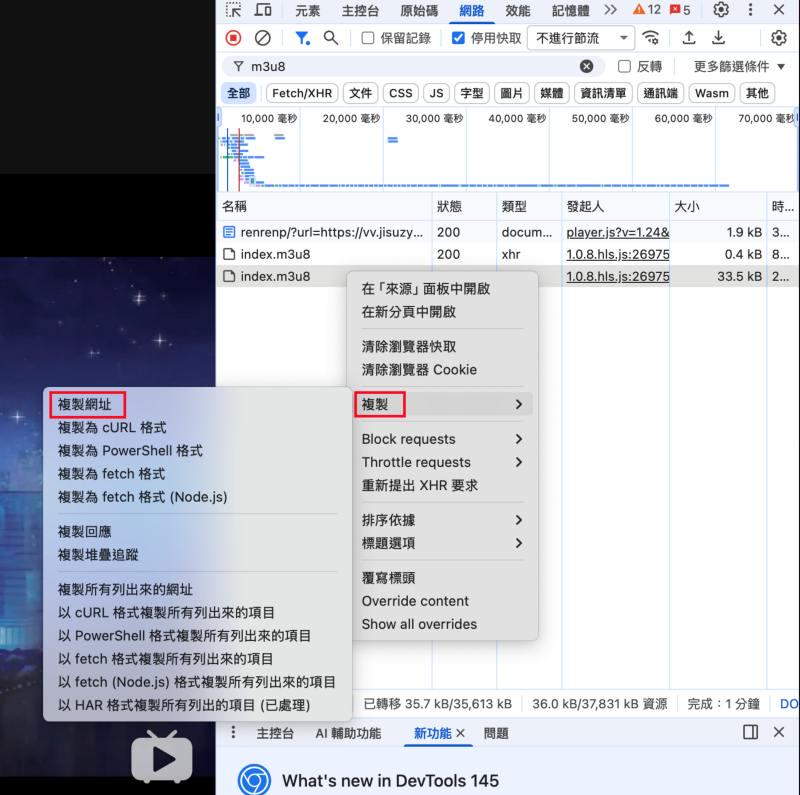Expand the 更多篩選條件 dropdown
This screenshot has height=795, width=800.
tap(739, 66)
